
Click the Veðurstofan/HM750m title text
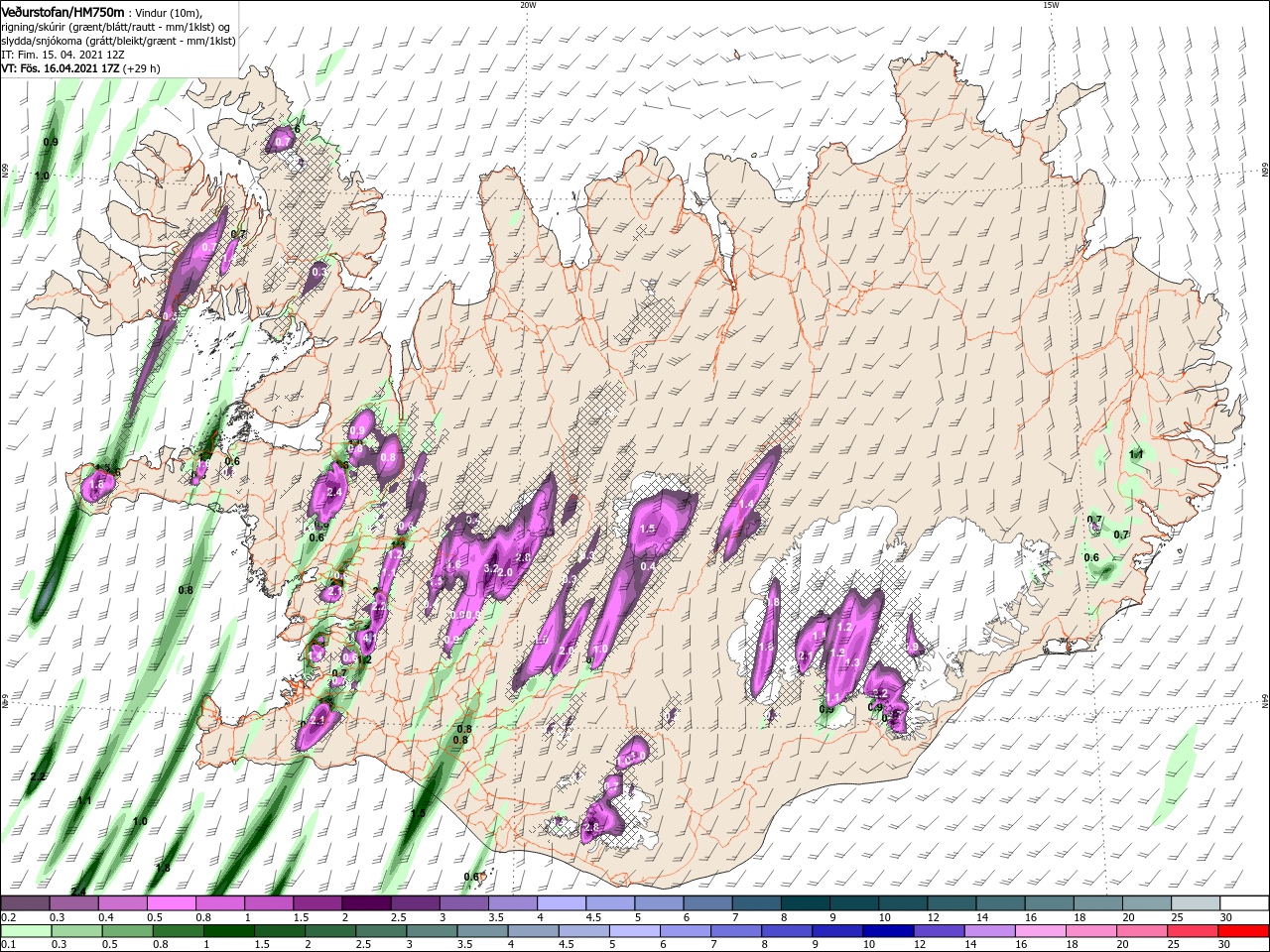click(x=63, y=11)
